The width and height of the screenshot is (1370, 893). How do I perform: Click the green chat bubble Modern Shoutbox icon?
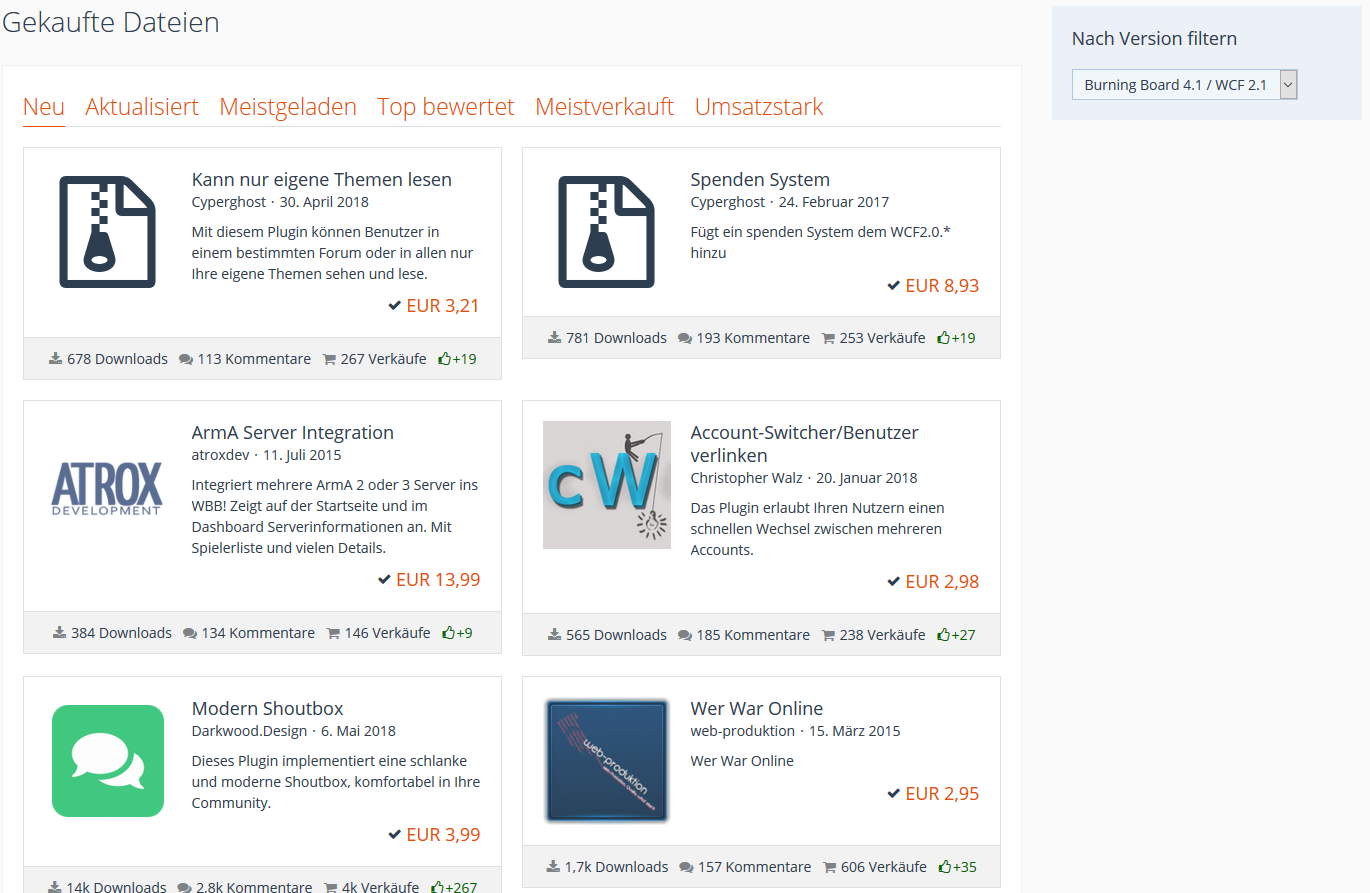point(107,761)
